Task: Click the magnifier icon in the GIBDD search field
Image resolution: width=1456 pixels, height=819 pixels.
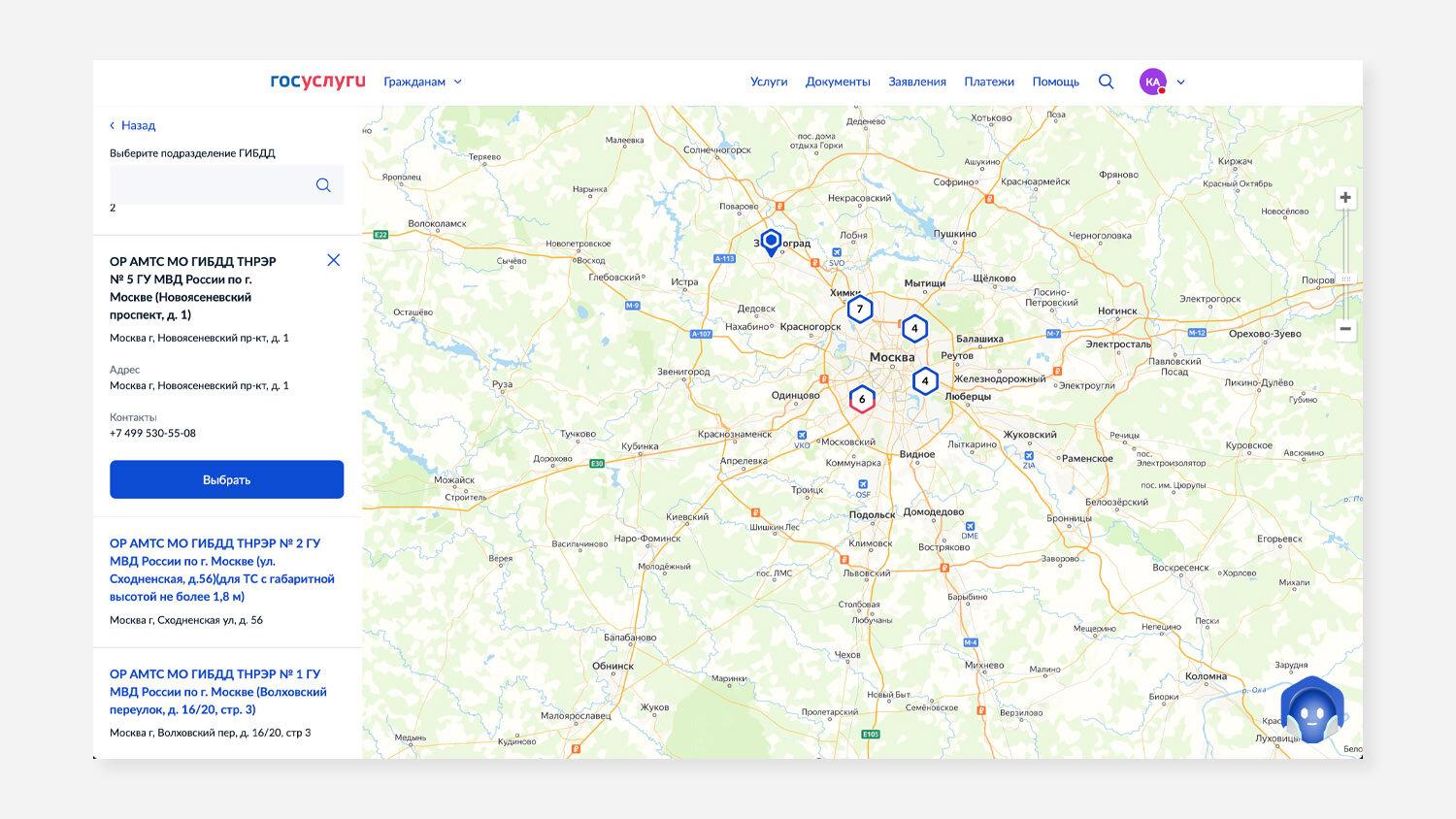Action: pos(323,185)
